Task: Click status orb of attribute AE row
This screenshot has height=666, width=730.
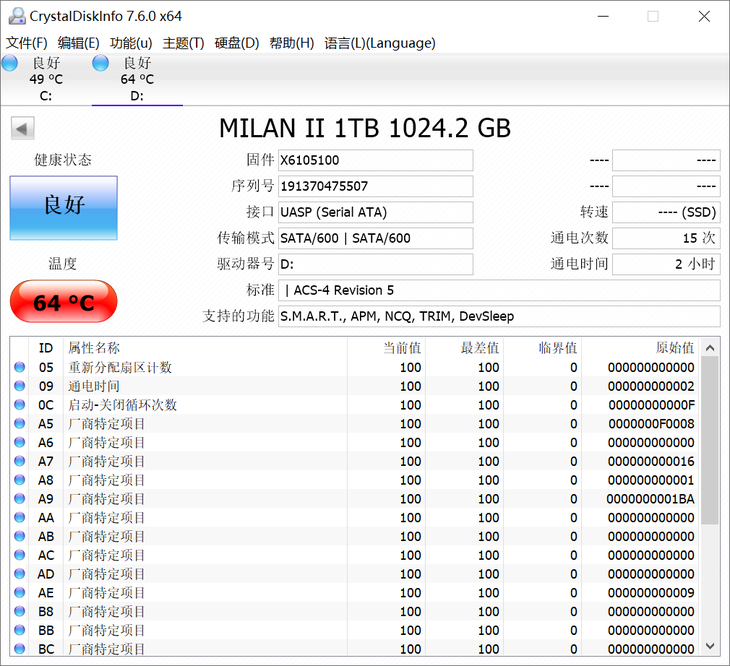Action: point(20,592)
